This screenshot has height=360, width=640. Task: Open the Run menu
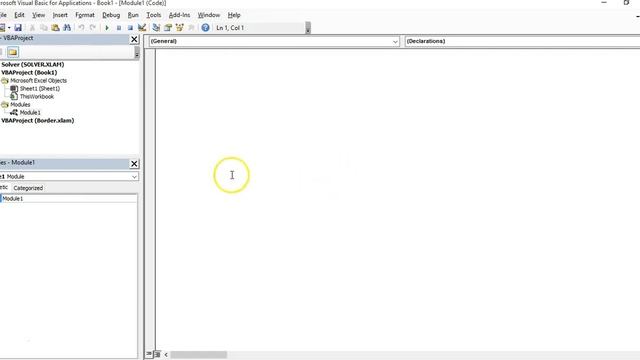pyautogui.click(x=133, y=15)
